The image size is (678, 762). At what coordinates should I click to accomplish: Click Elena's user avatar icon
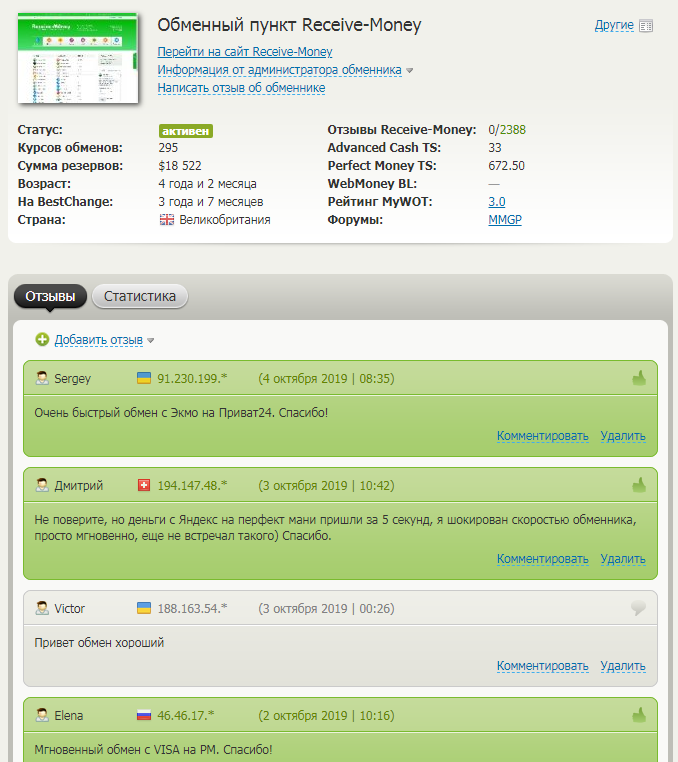coord(42,715)
